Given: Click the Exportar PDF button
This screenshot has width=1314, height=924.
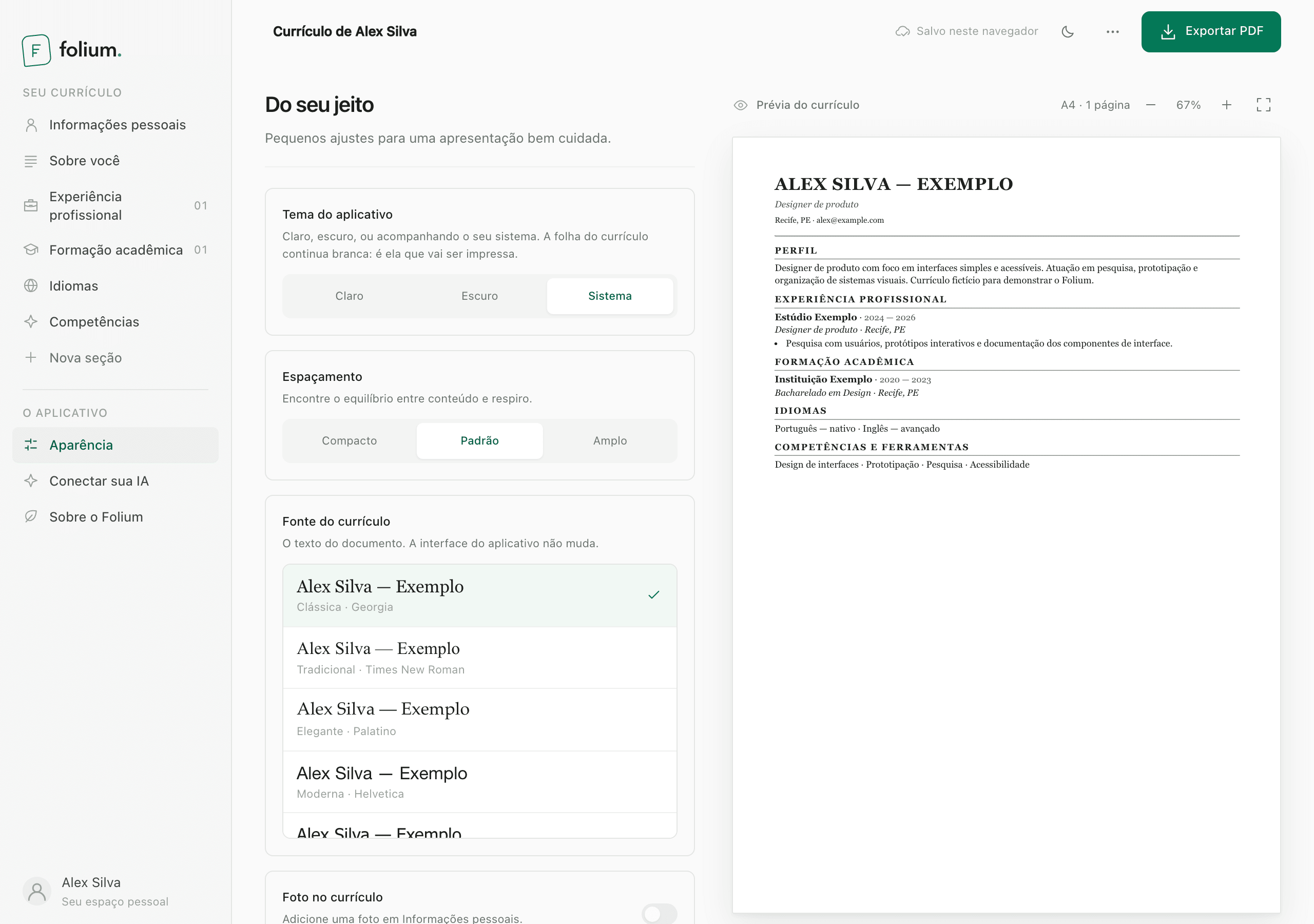Looking at the screenshot, I should [x=1211, y=32].
